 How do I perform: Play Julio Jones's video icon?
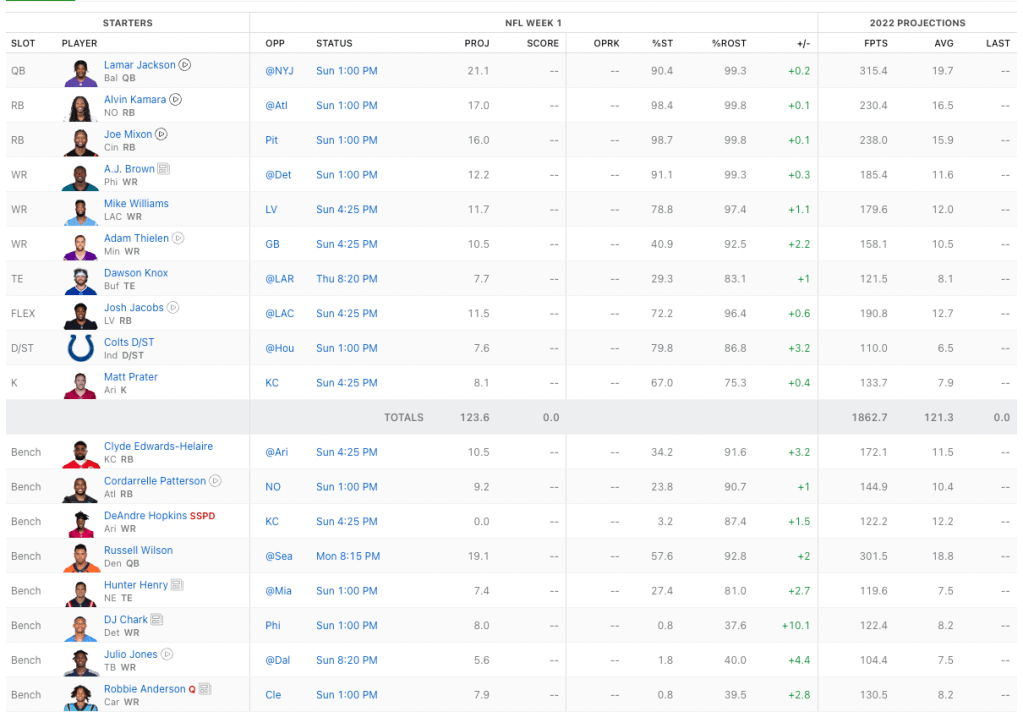click(167, 654)
